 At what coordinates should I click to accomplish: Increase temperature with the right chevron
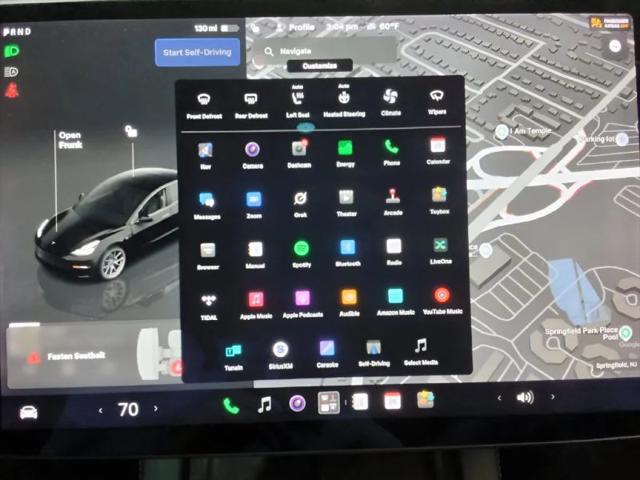(156, 408)
